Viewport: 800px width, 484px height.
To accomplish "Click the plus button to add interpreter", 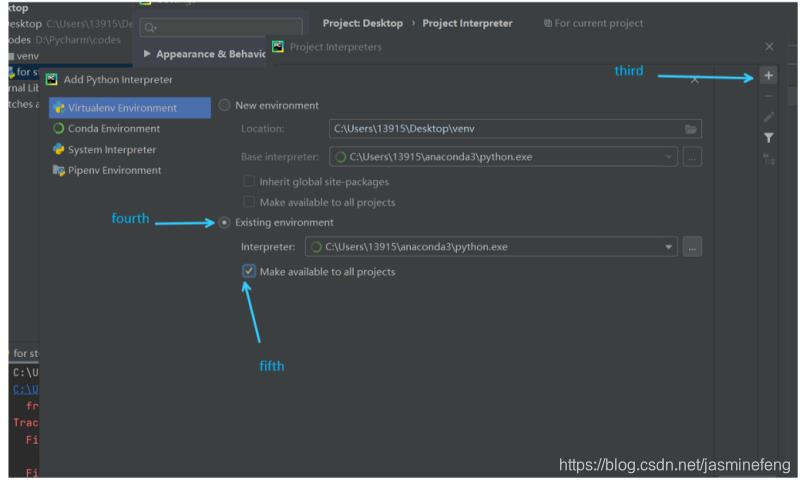I will [x=768, y=75].
